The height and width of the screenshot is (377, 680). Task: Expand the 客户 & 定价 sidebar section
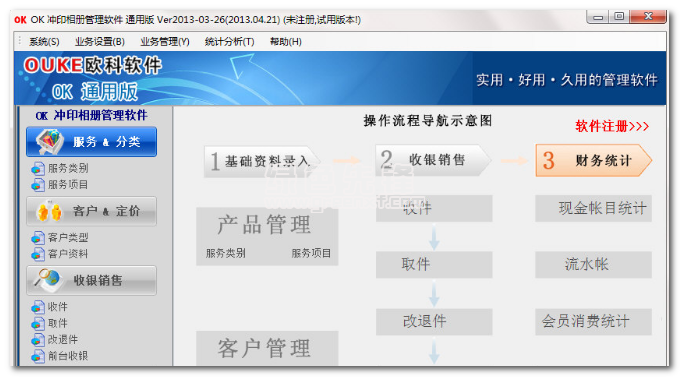pyautogui.click(x=92, y=211)
